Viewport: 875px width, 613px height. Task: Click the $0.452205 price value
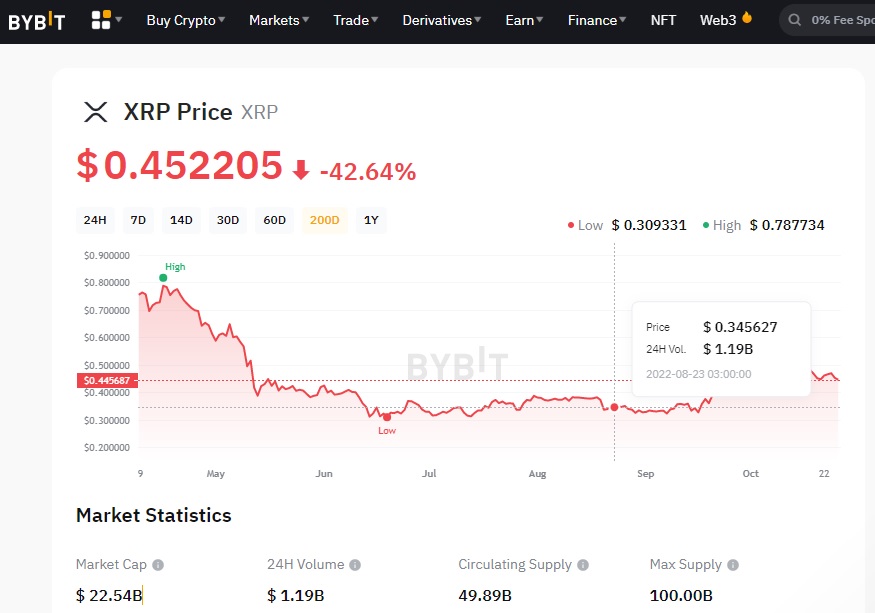point(180,165)
